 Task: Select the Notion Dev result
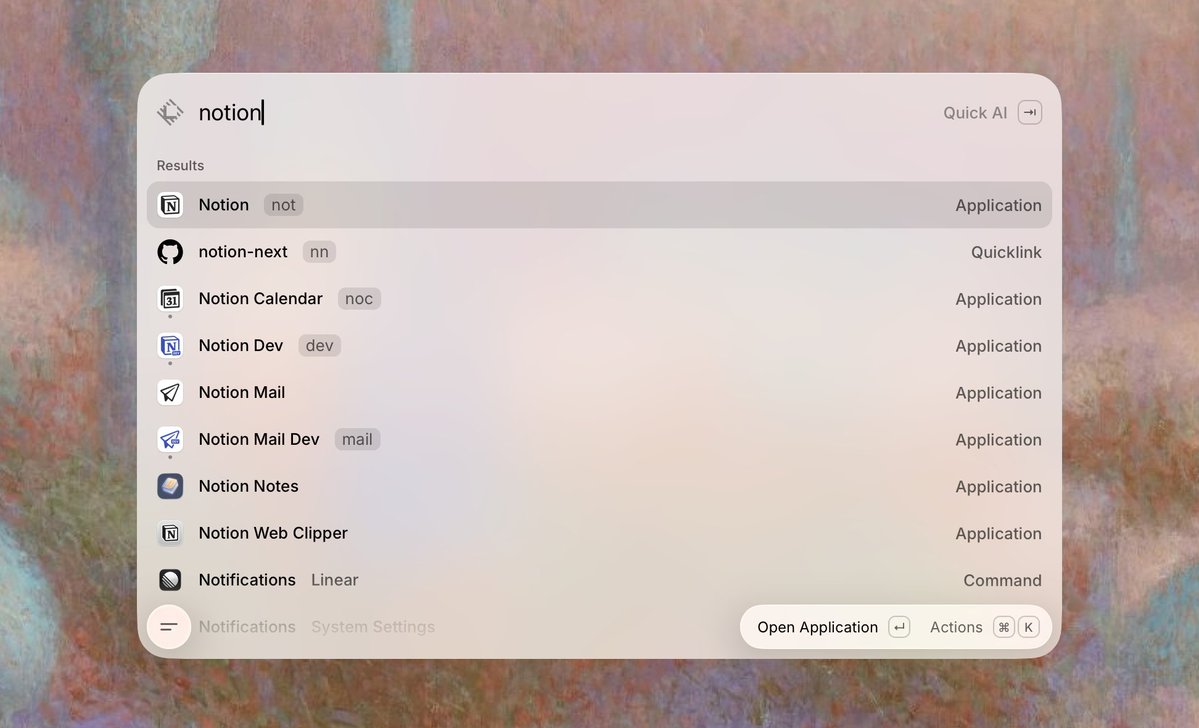600,346
